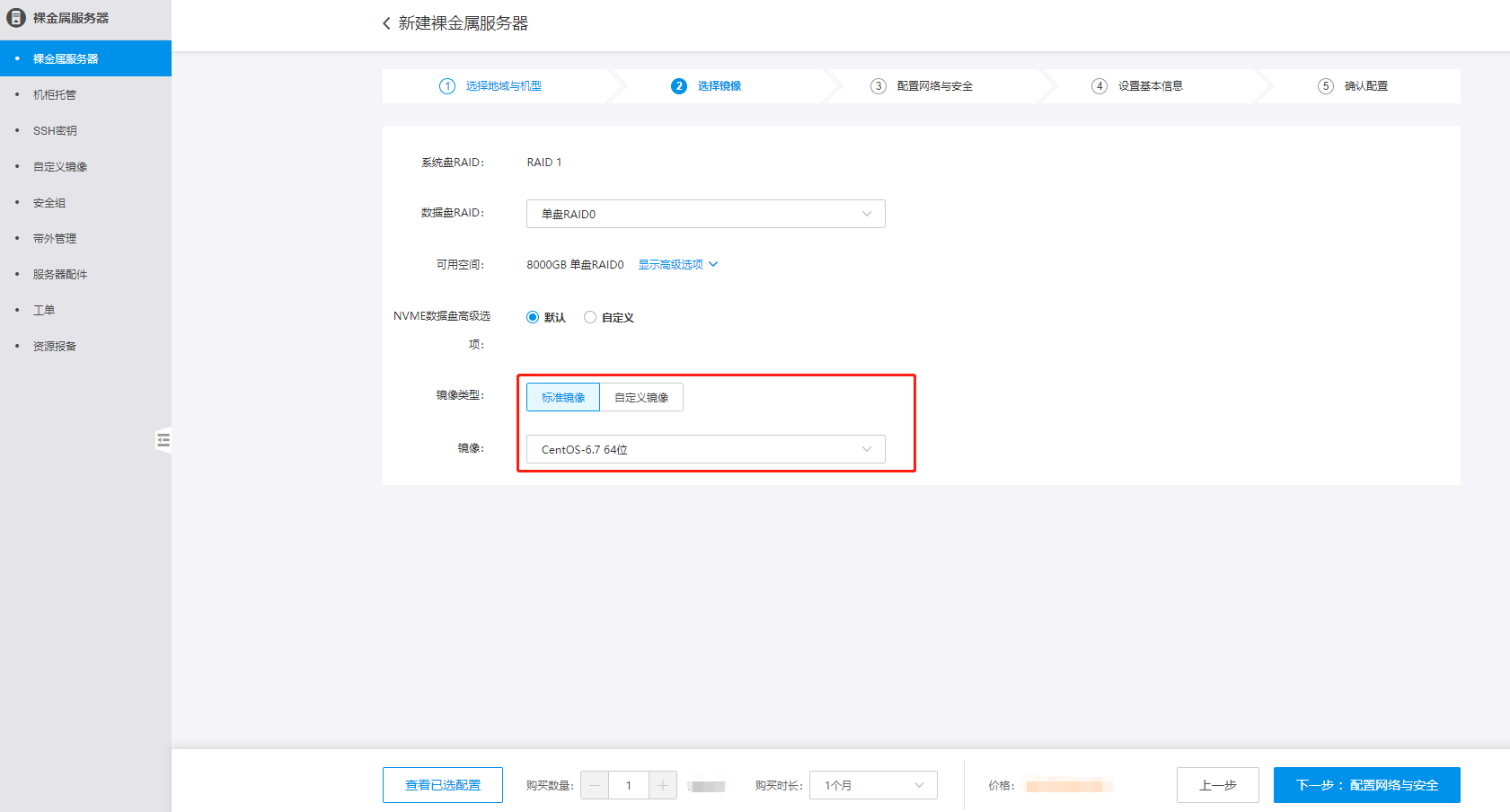Click the 确认配置 step label
Viewport: 1510px width, 812px height.
(1366, 86)
